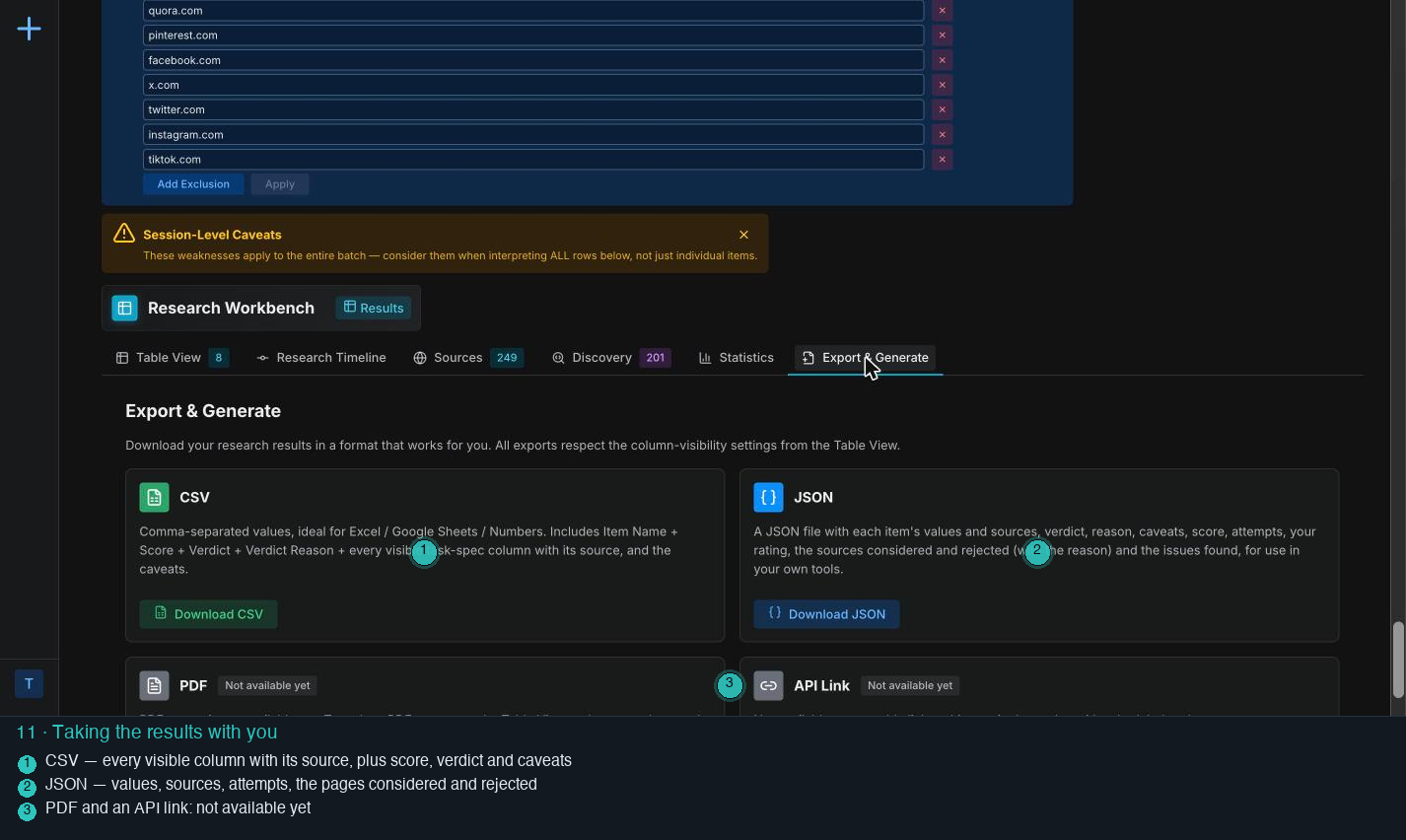The width and height of the screenshot is (1406, 840).
Task: Click 'Not available yet' badge beside API Link
Action: click(910, 685)
